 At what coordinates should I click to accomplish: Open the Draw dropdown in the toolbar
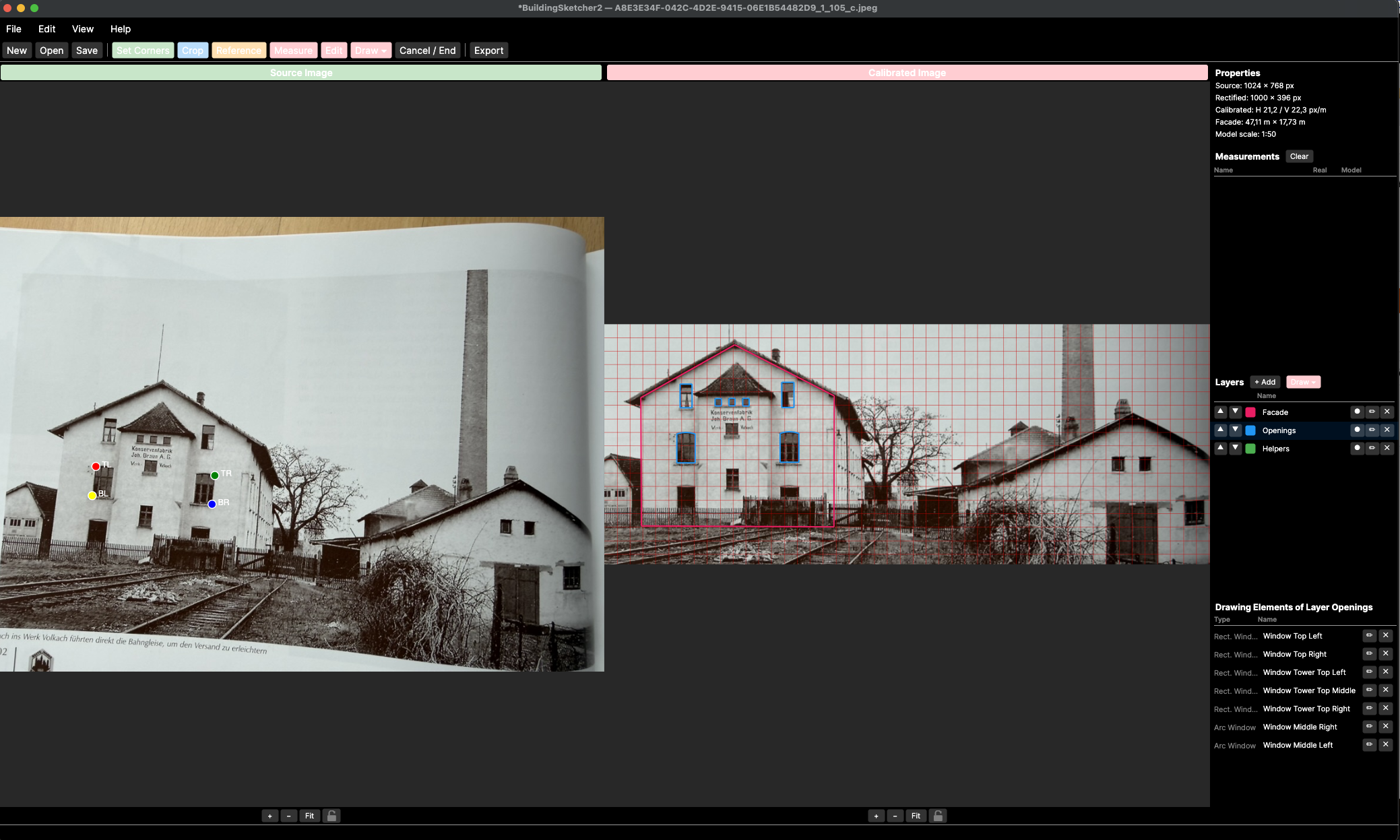click(x=371, y=51)
